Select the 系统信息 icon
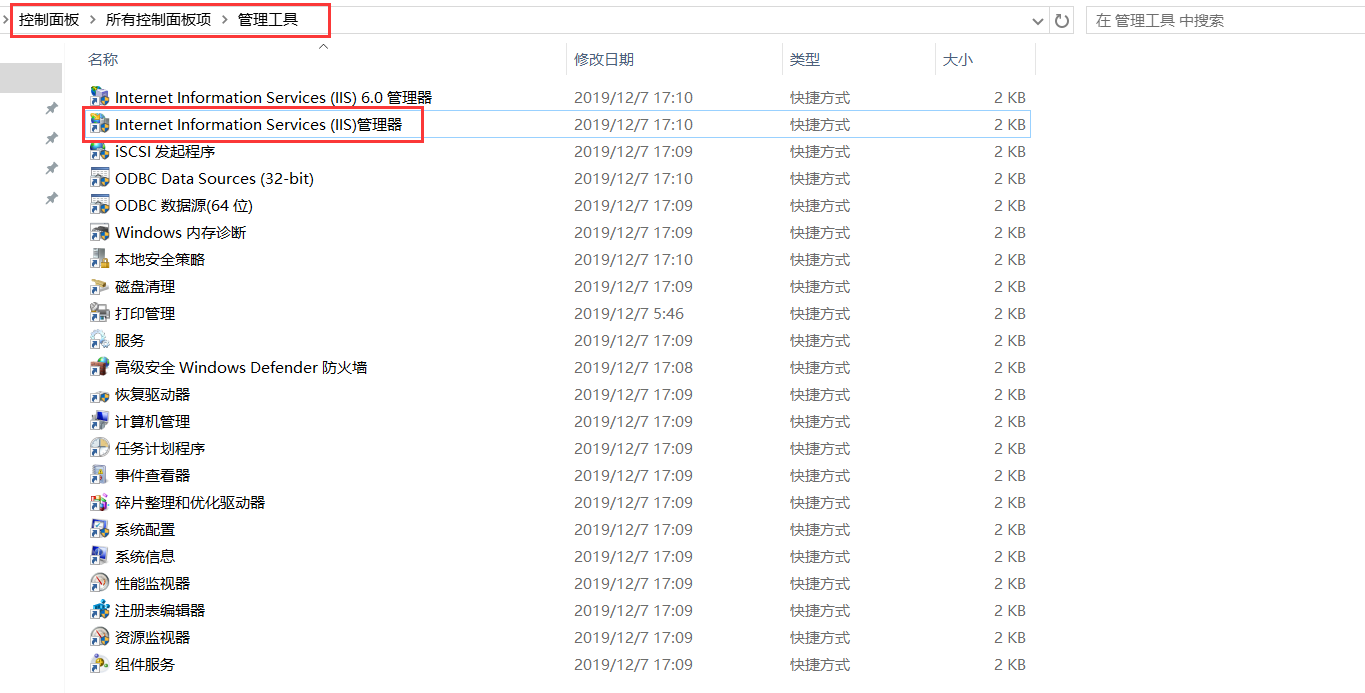1365x693 pixels. (99, 556)
